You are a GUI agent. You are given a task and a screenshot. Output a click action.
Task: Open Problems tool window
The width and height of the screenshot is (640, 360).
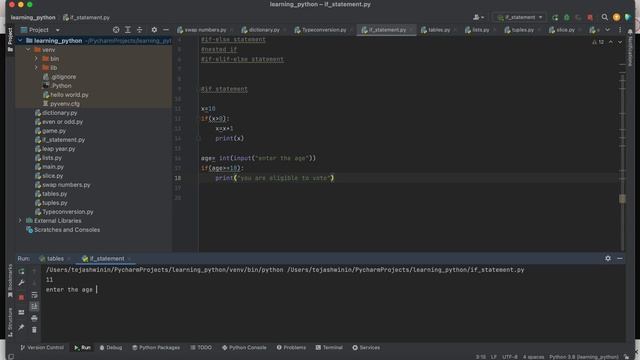291,347
